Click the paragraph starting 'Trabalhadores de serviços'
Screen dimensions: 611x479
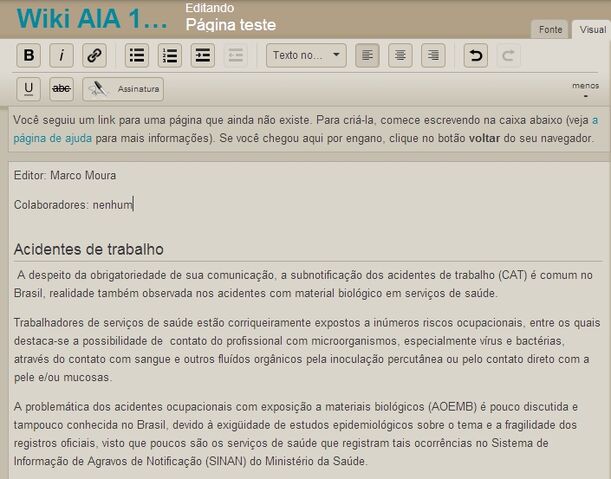pyautogui.click(x=307, y=350)
